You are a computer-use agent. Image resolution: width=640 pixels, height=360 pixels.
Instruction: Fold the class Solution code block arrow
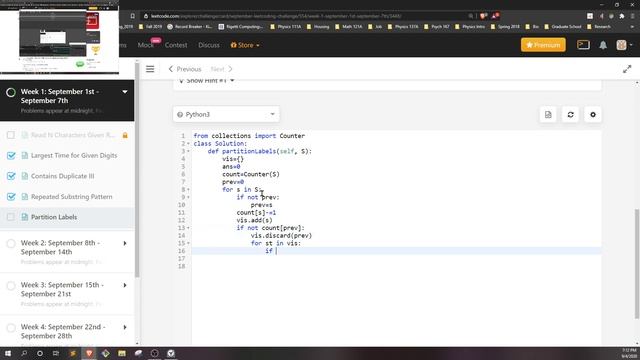point(188,144)
